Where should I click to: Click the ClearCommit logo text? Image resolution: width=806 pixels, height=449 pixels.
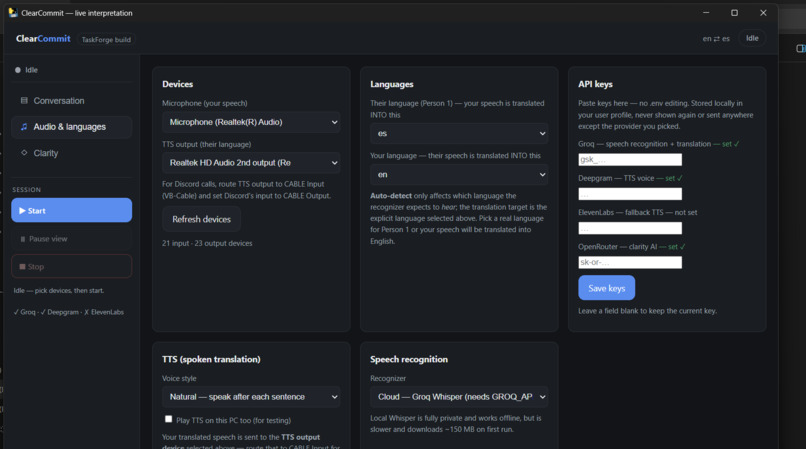pos(43,39)
